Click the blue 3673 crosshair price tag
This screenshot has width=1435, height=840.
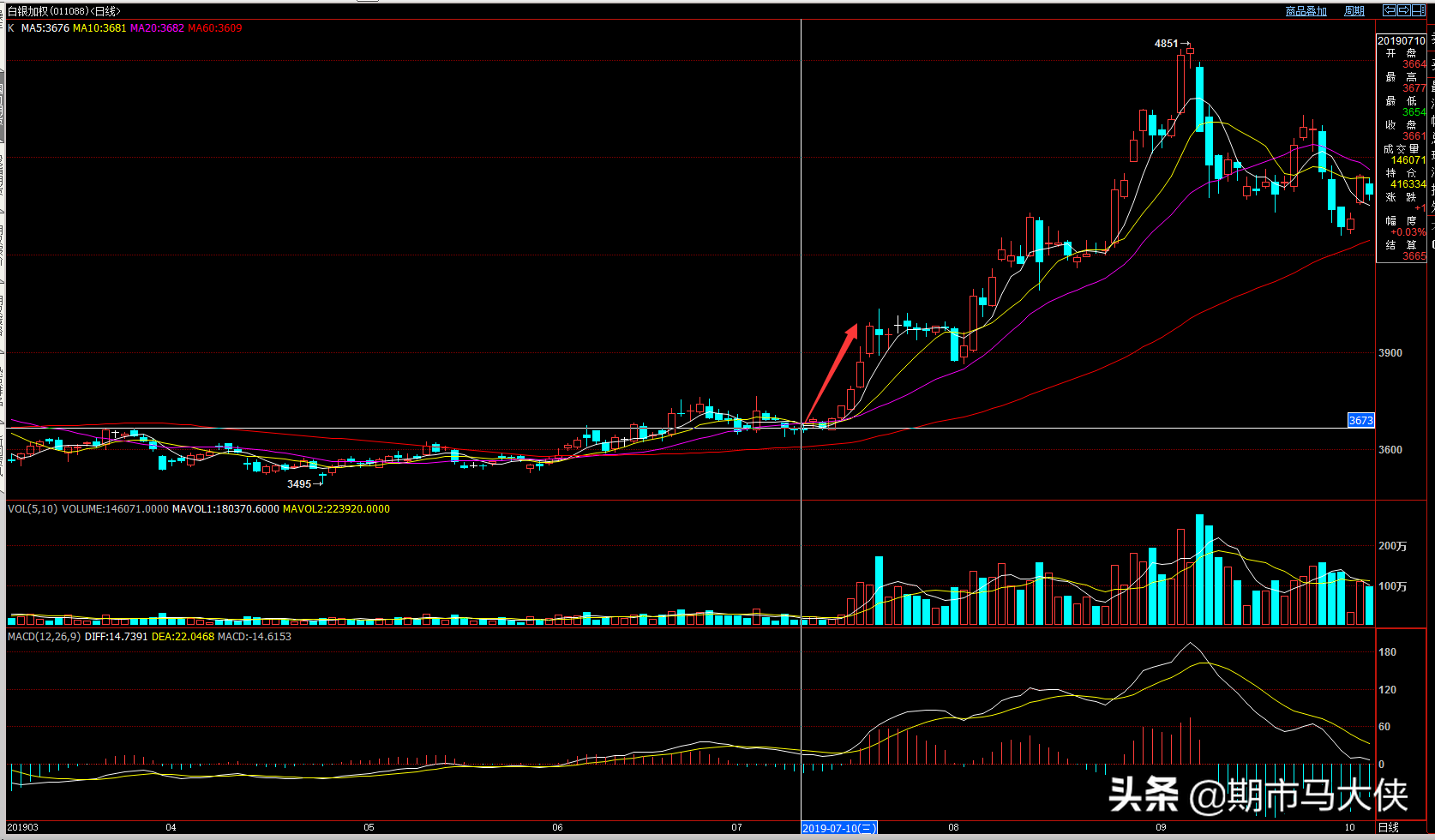click(x=1361, y=420)
